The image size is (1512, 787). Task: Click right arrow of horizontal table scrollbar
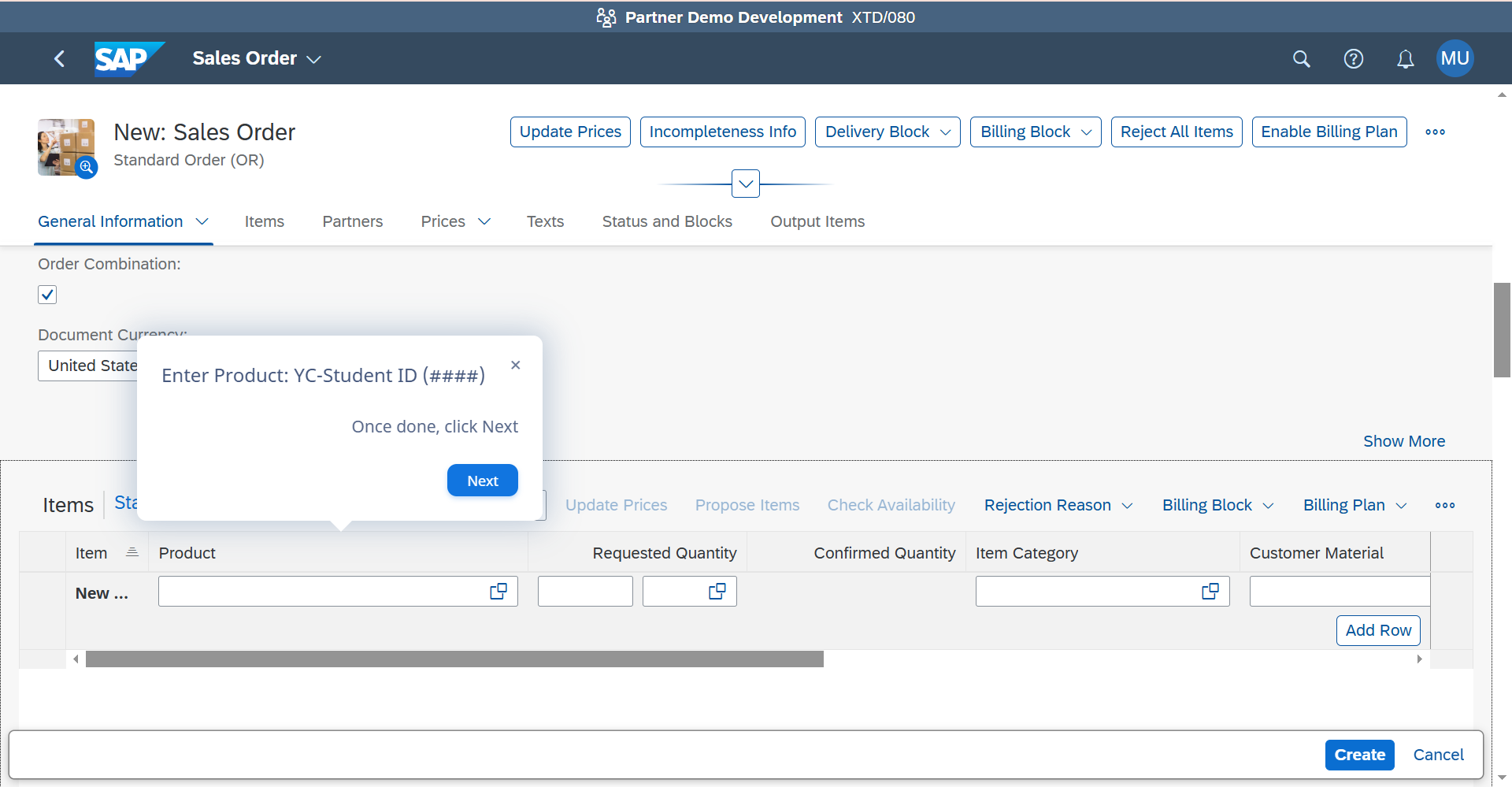[x=1419, y=659]
